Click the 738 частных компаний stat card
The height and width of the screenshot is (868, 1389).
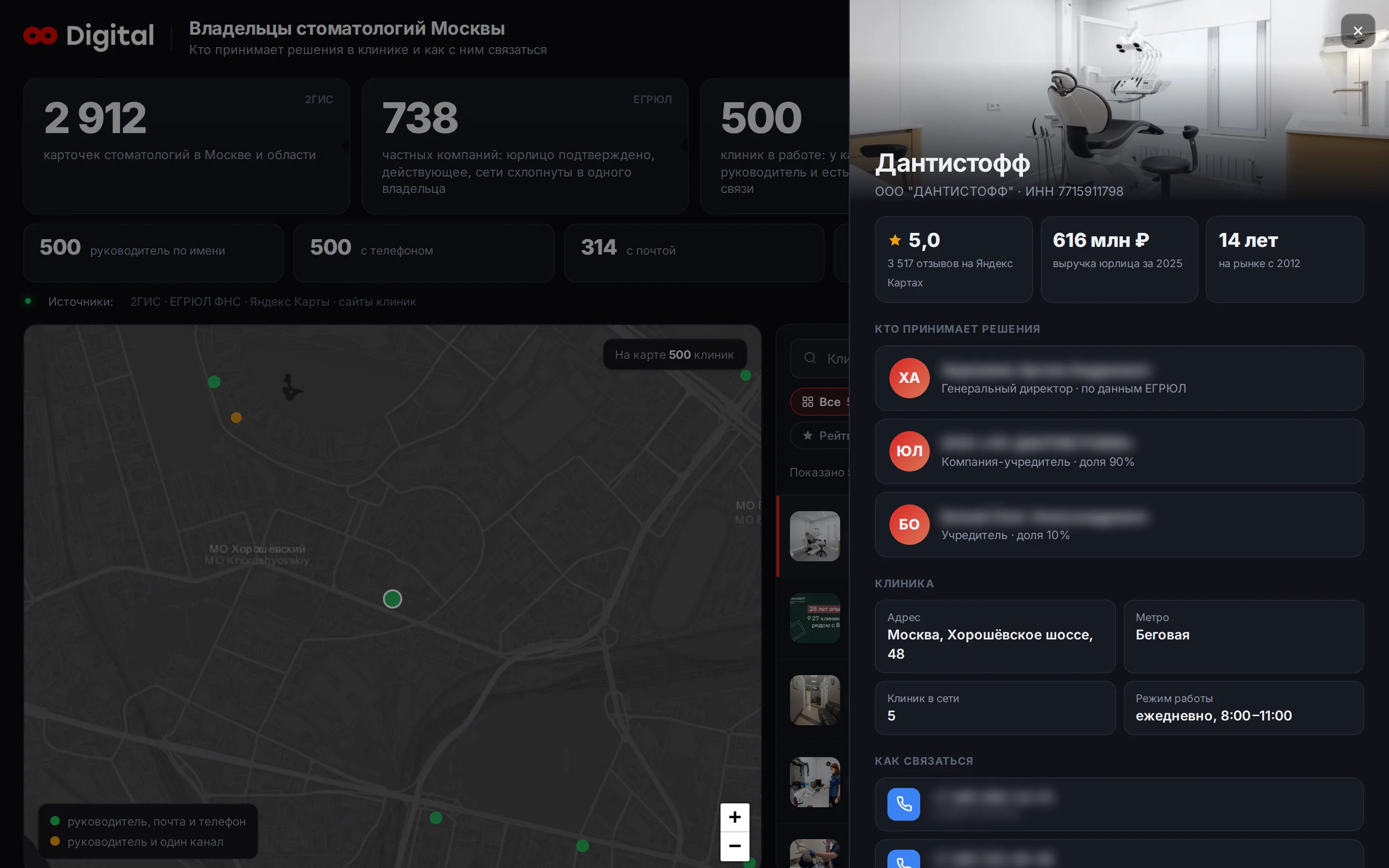point(525,147)
